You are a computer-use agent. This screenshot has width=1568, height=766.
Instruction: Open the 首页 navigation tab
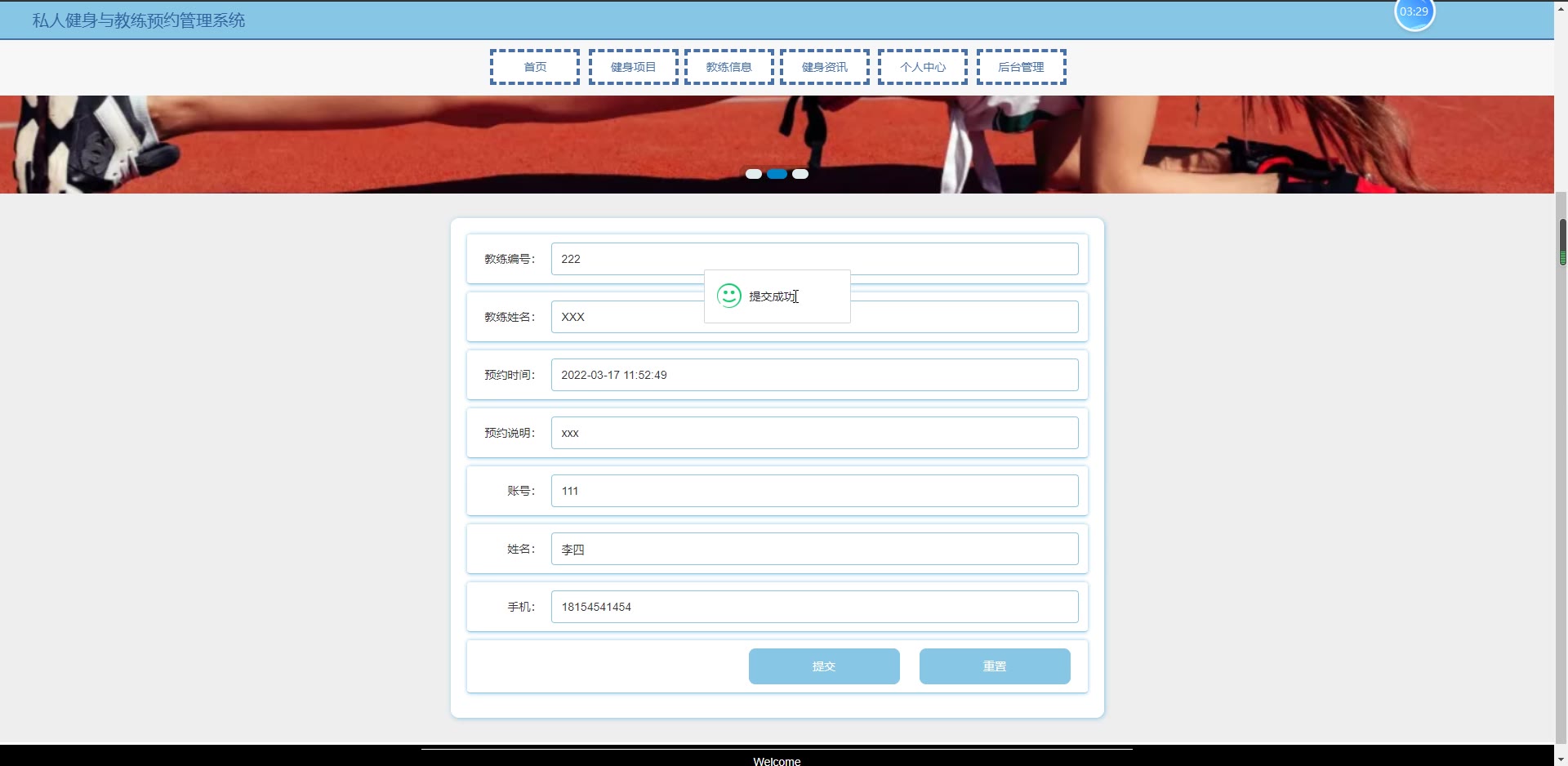(x=535, y=67)
